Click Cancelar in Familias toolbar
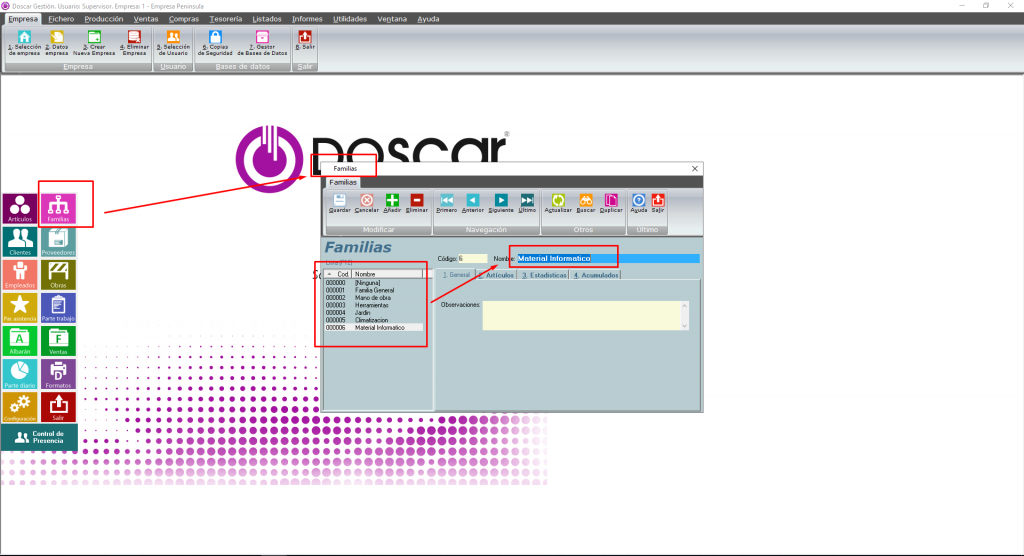The image size is (1024, 556). (366, 203)
